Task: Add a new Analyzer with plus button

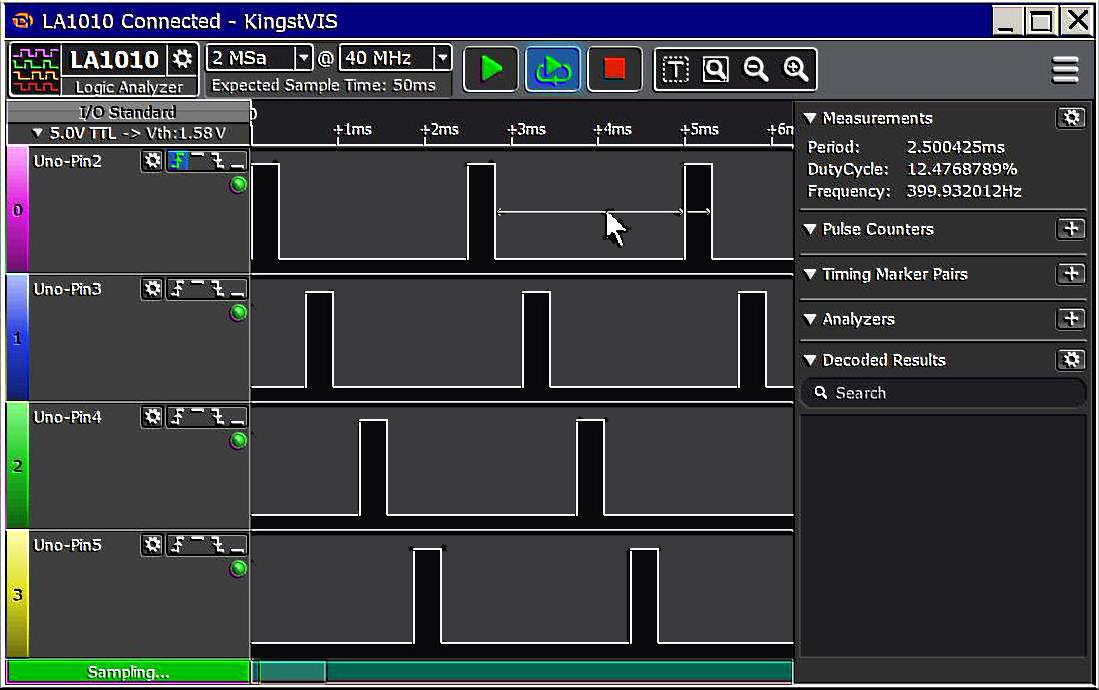Action: 1071,319
